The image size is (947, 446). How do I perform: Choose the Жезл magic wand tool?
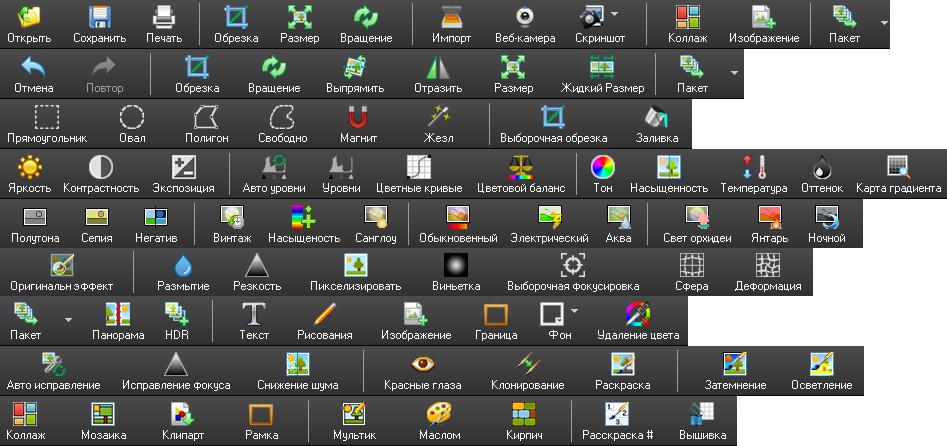coord(436,116)
